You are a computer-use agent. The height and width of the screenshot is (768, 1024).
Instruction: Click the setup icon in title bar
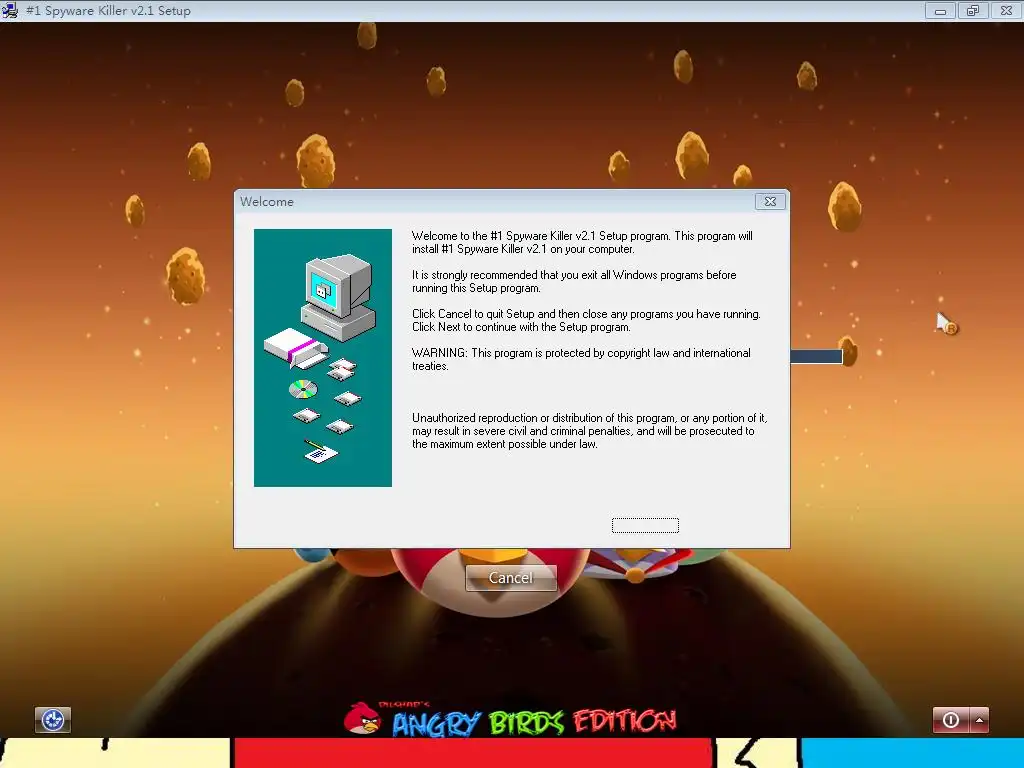(10, 10)
